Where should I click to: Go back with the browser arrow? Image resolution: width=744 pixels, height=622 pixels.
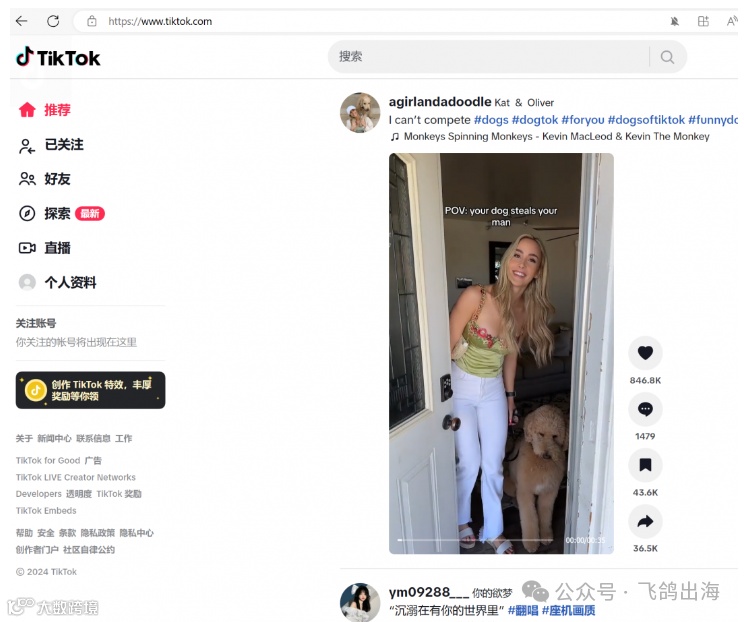coord(21,21)
